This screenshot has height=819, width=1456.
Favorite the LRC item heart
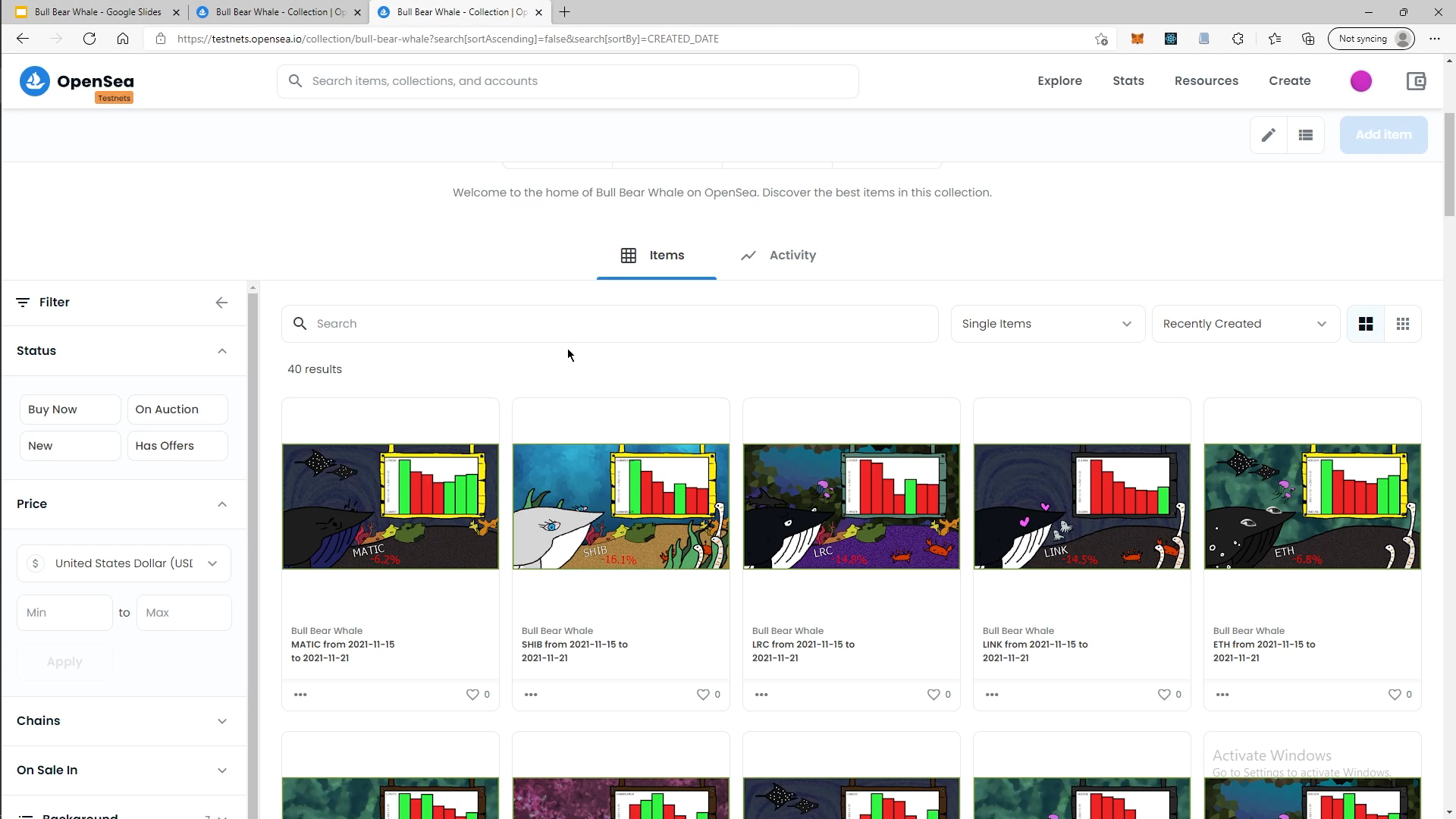click(x=934, y=695)
